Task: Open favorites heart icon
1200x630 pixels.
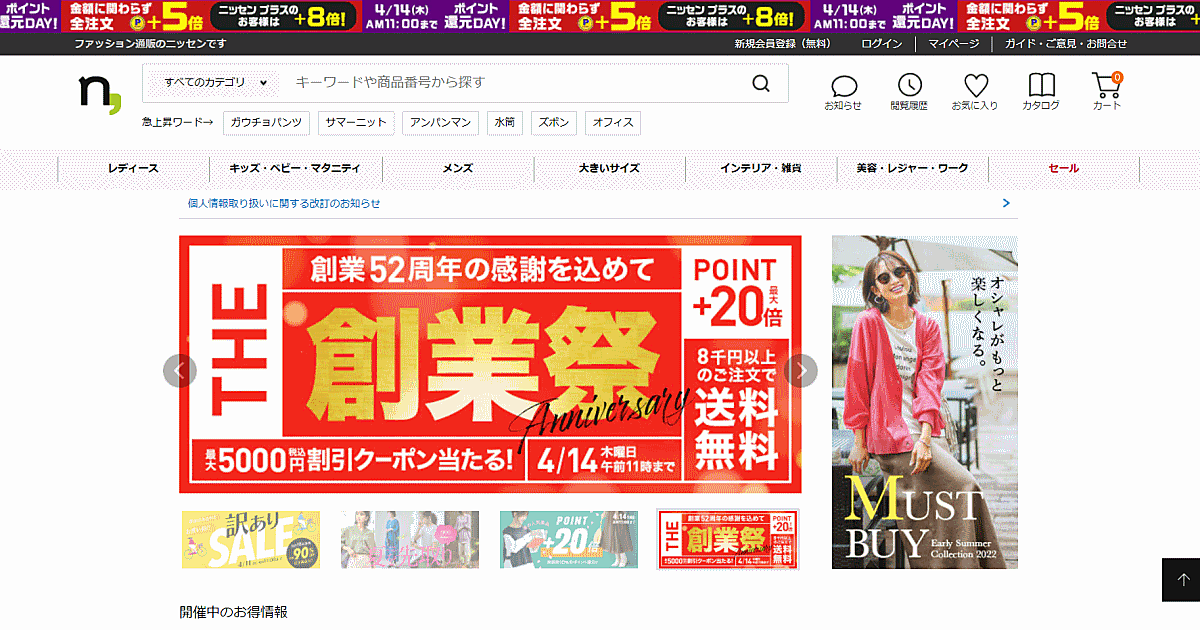Action: pos(975,87)
